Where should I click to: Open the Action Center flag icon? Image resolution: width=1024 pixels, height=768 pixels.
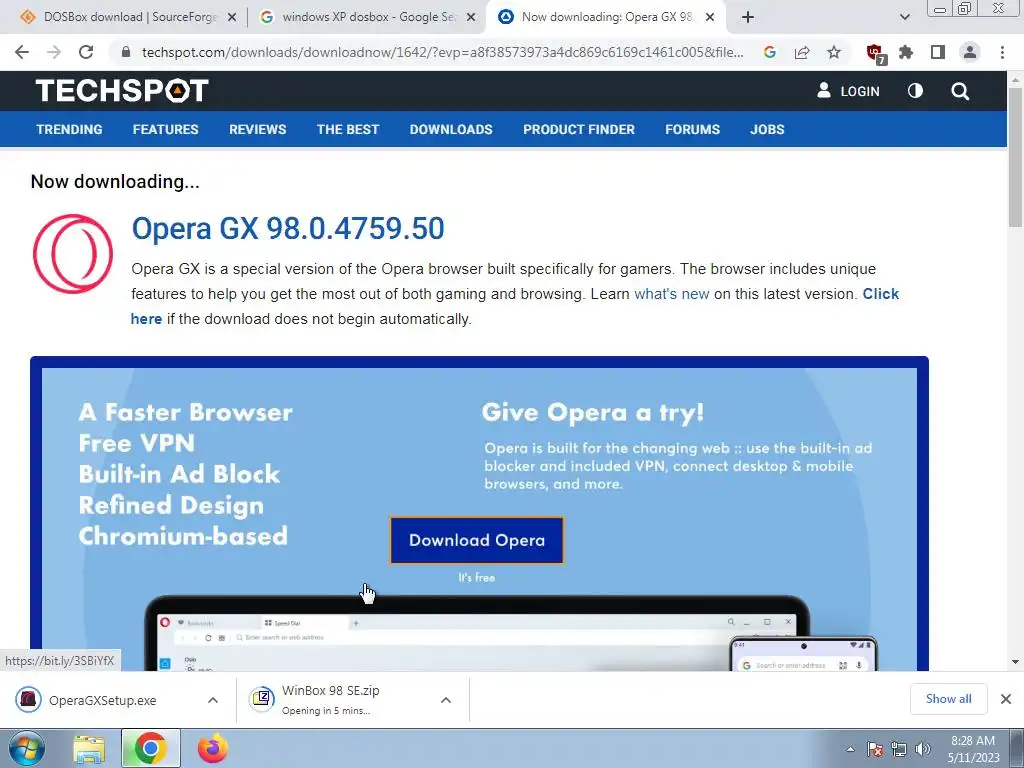point(875,749)
